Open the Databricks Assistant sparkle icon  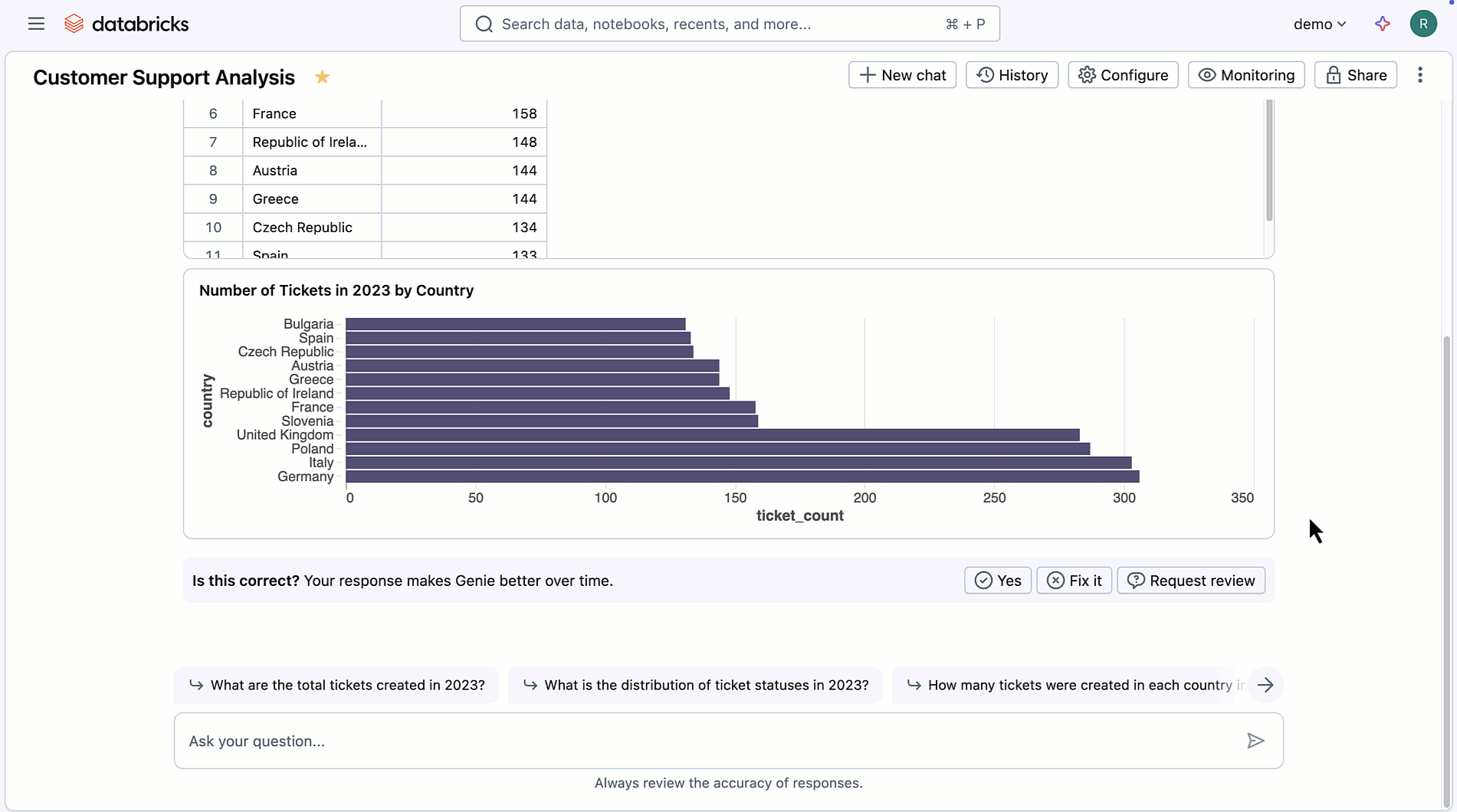[1382, 24]
